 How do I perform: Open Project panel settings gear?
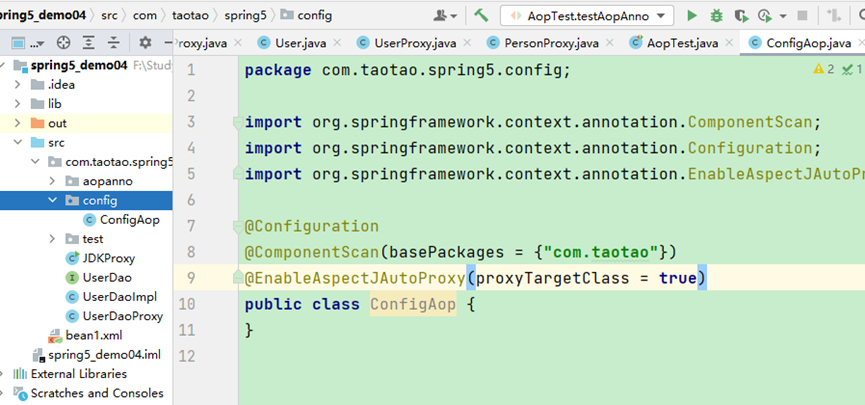[145, 43]
